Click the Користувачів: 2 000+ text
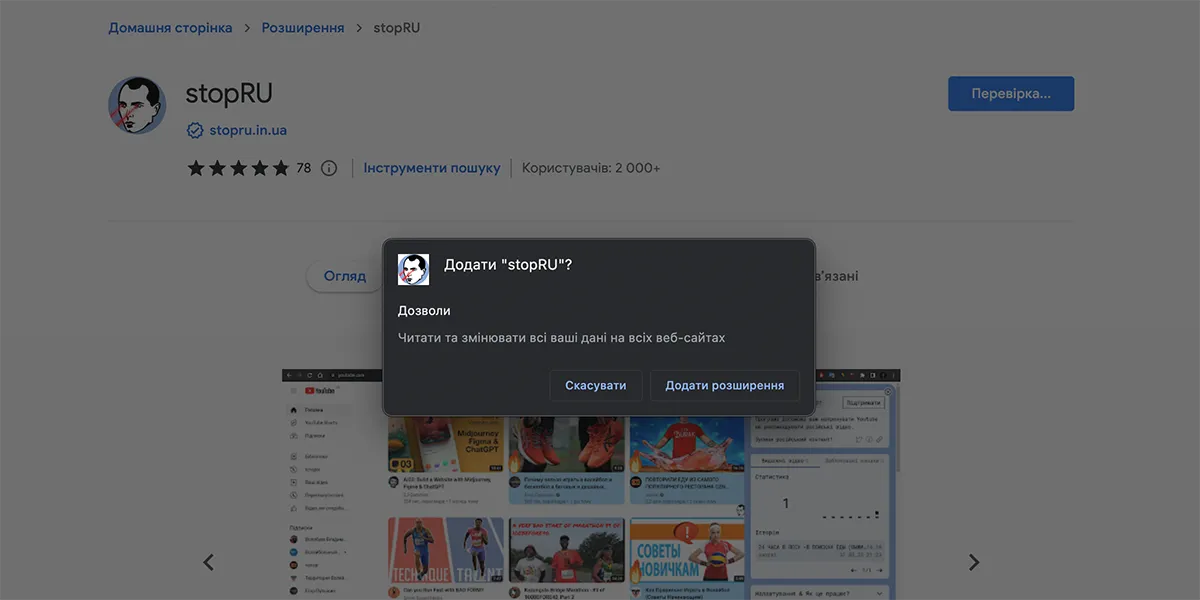The width and height of the screenshot is (1200, 600). (591, 168)
